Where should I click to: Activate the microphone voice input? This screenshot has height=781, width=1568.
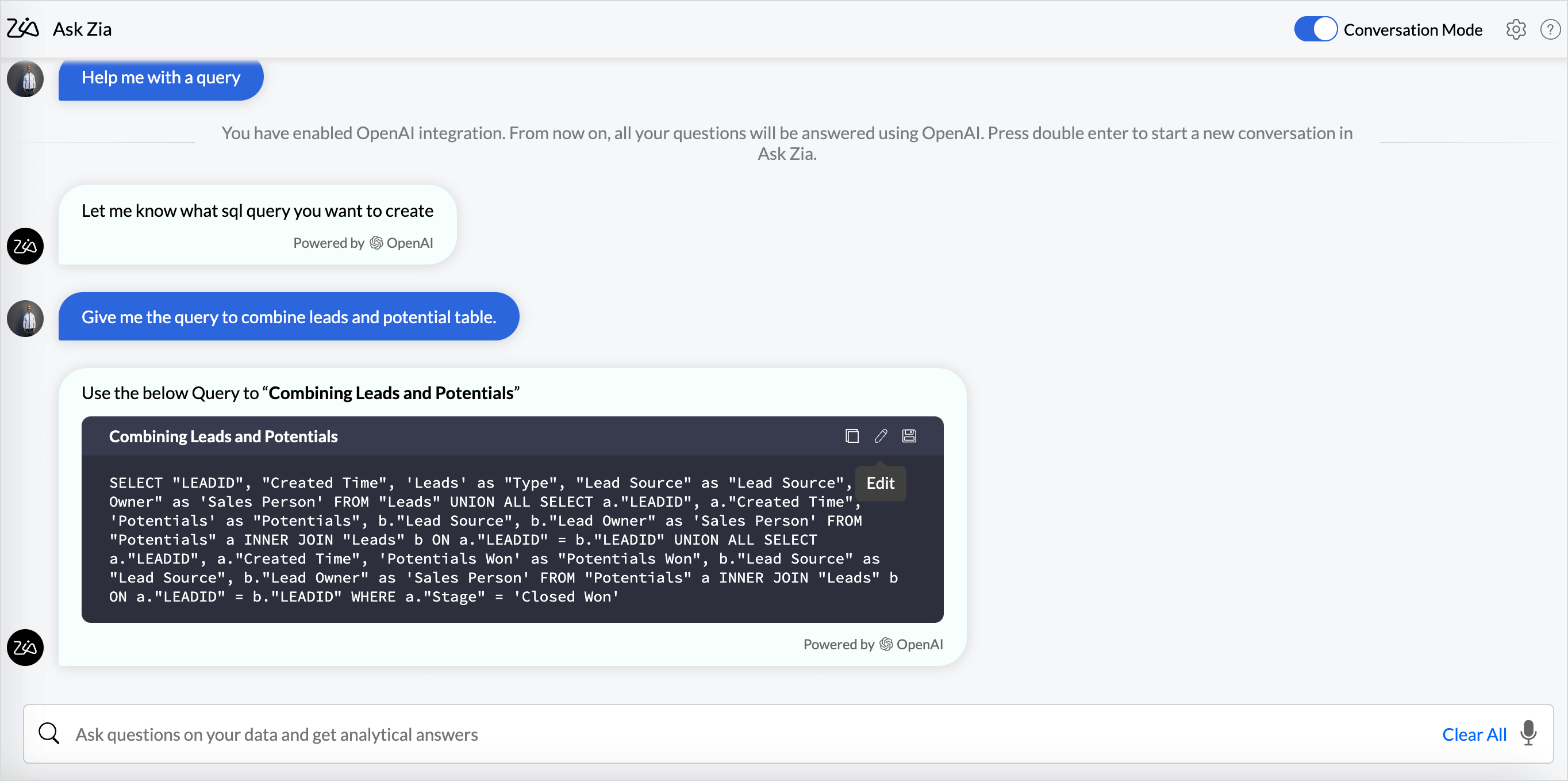(x=1528, y=733)
